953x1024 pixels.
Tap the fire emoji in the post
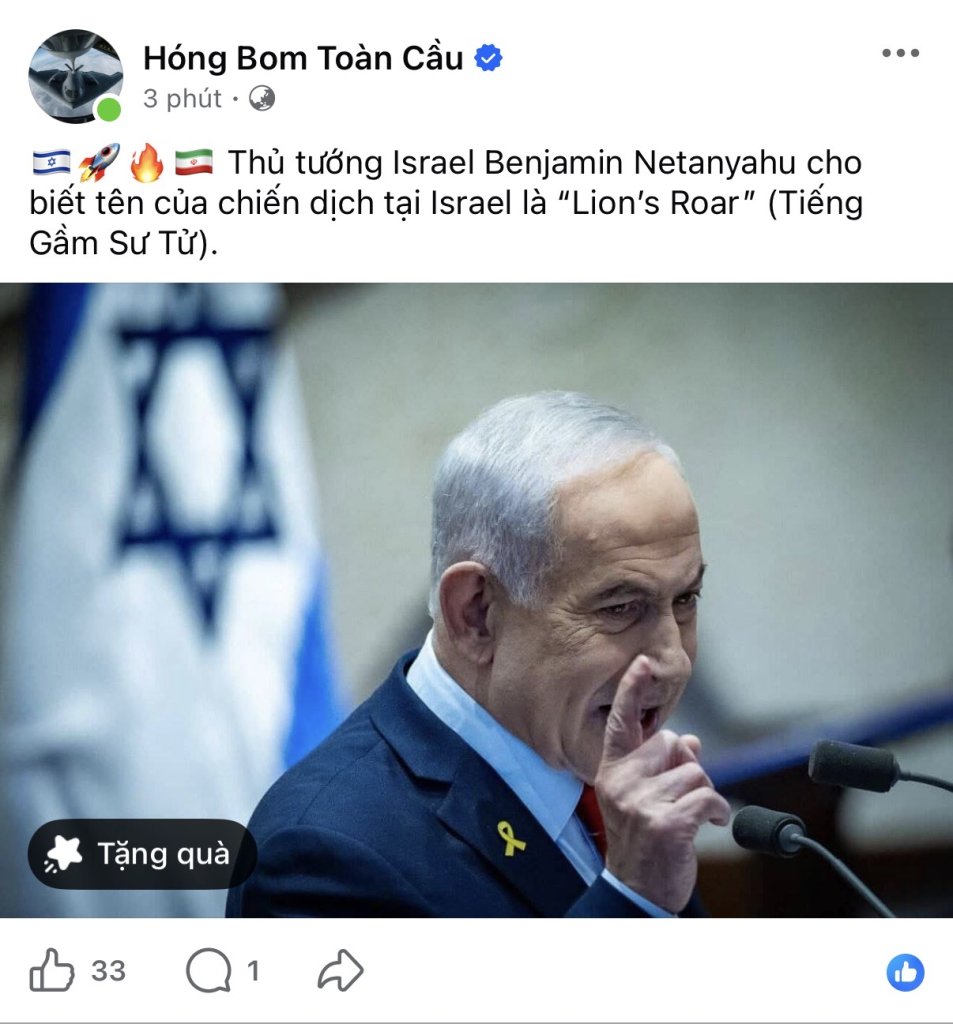coord(146,162)
